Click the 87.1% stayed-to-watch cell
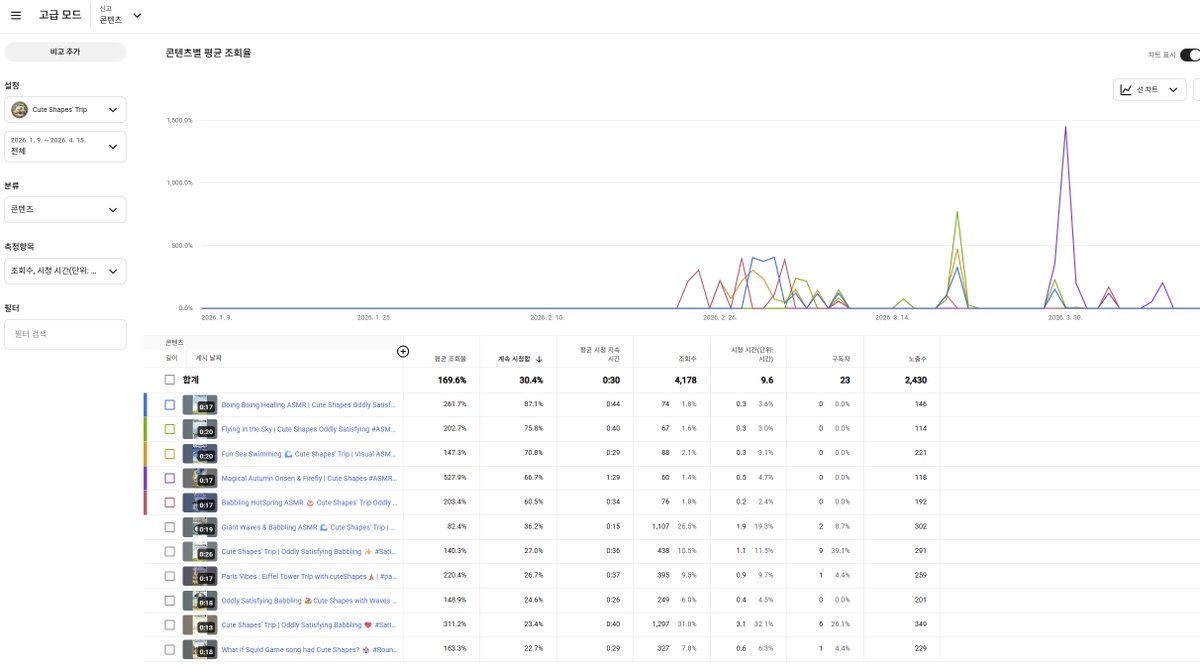1200x672 pixels. click(533, 405)
